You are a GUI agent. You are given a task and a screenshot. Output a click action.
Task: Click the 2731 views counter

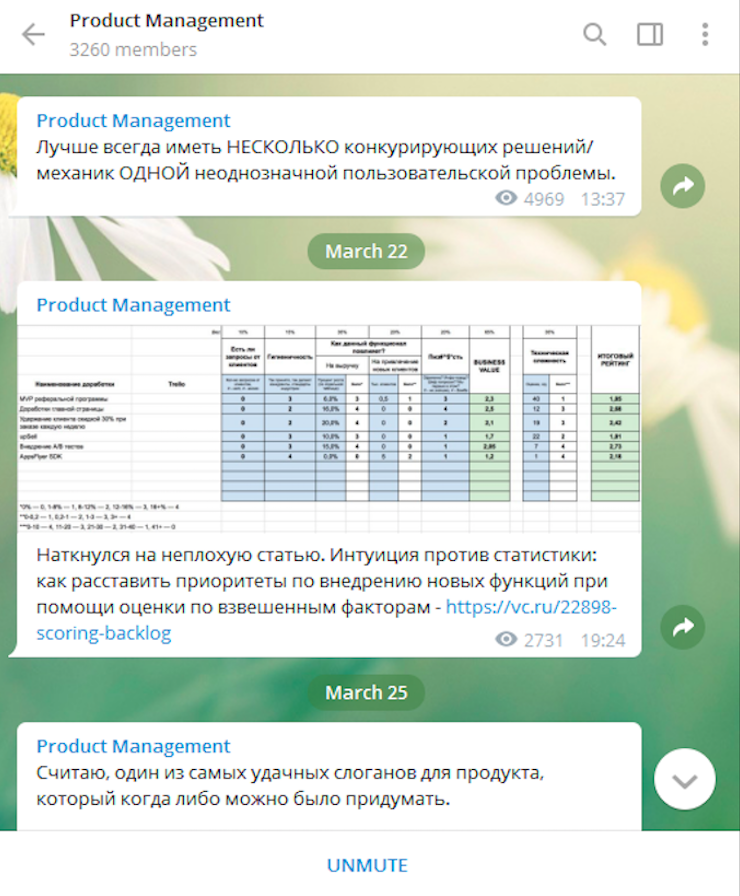click(530, 640)
